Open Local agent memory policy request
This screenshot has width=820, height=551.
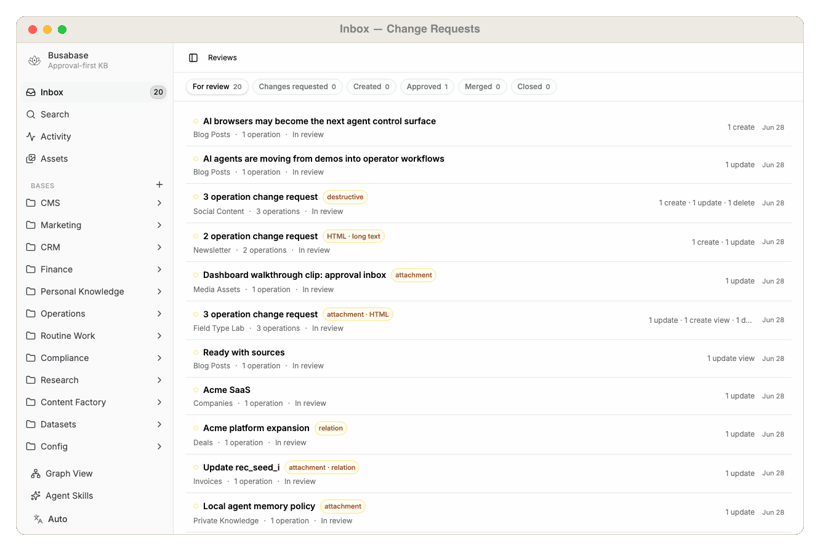coord(488,513)
